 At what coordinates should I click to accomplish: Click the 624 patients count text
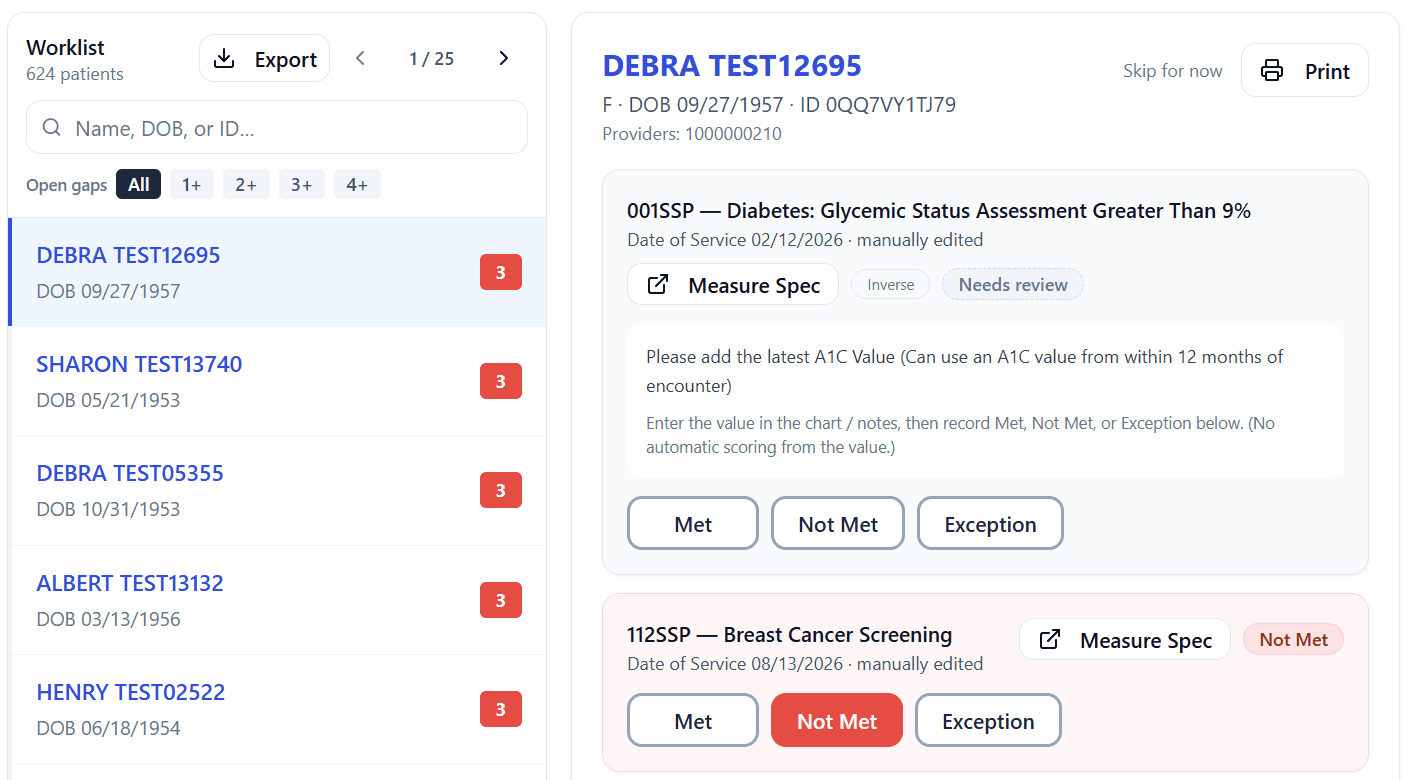[x=75, y=74]
